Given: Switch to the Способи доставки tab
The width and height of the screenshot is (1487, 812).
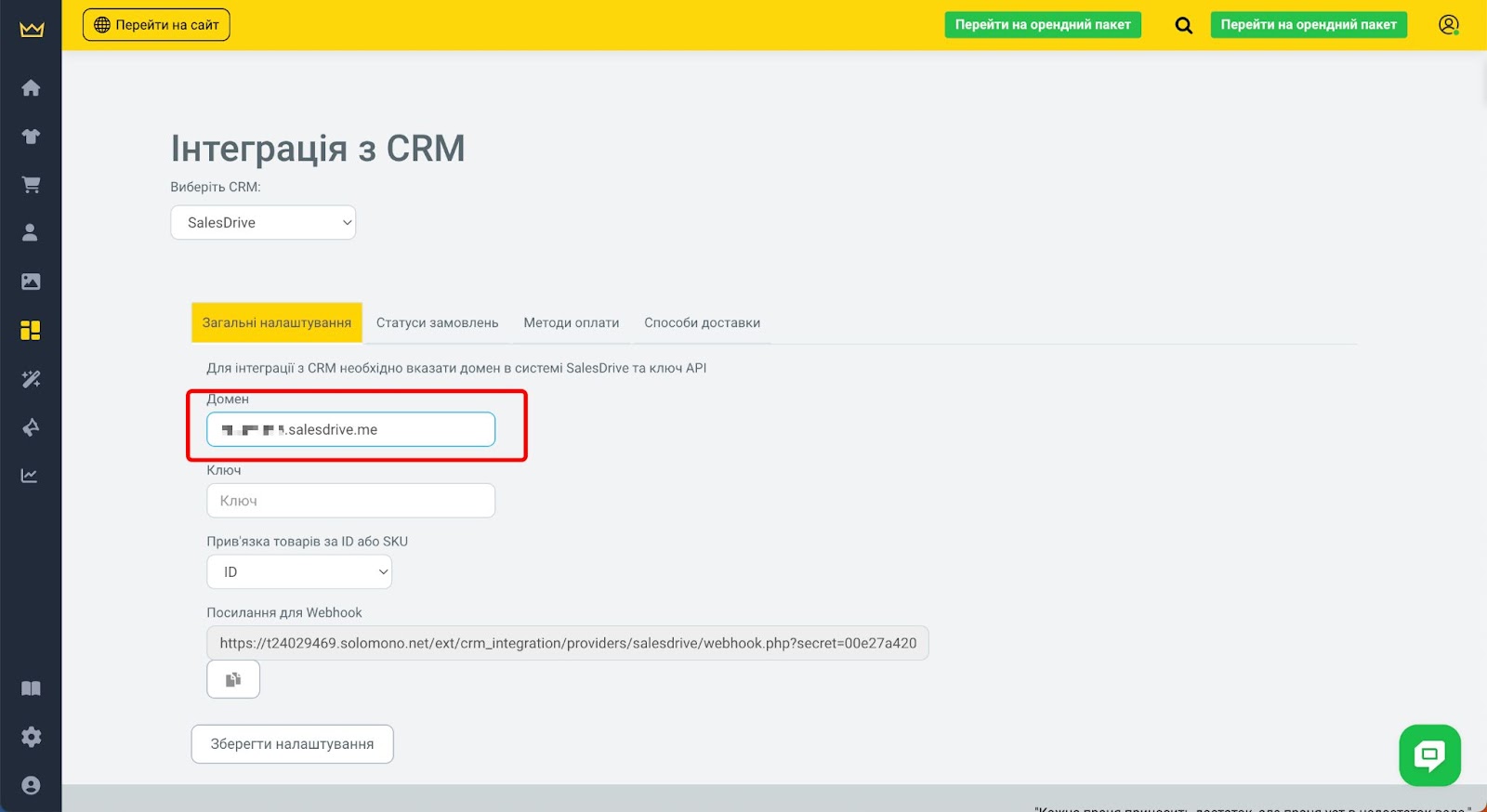Looking at the screenshot, I should (703, 323).
